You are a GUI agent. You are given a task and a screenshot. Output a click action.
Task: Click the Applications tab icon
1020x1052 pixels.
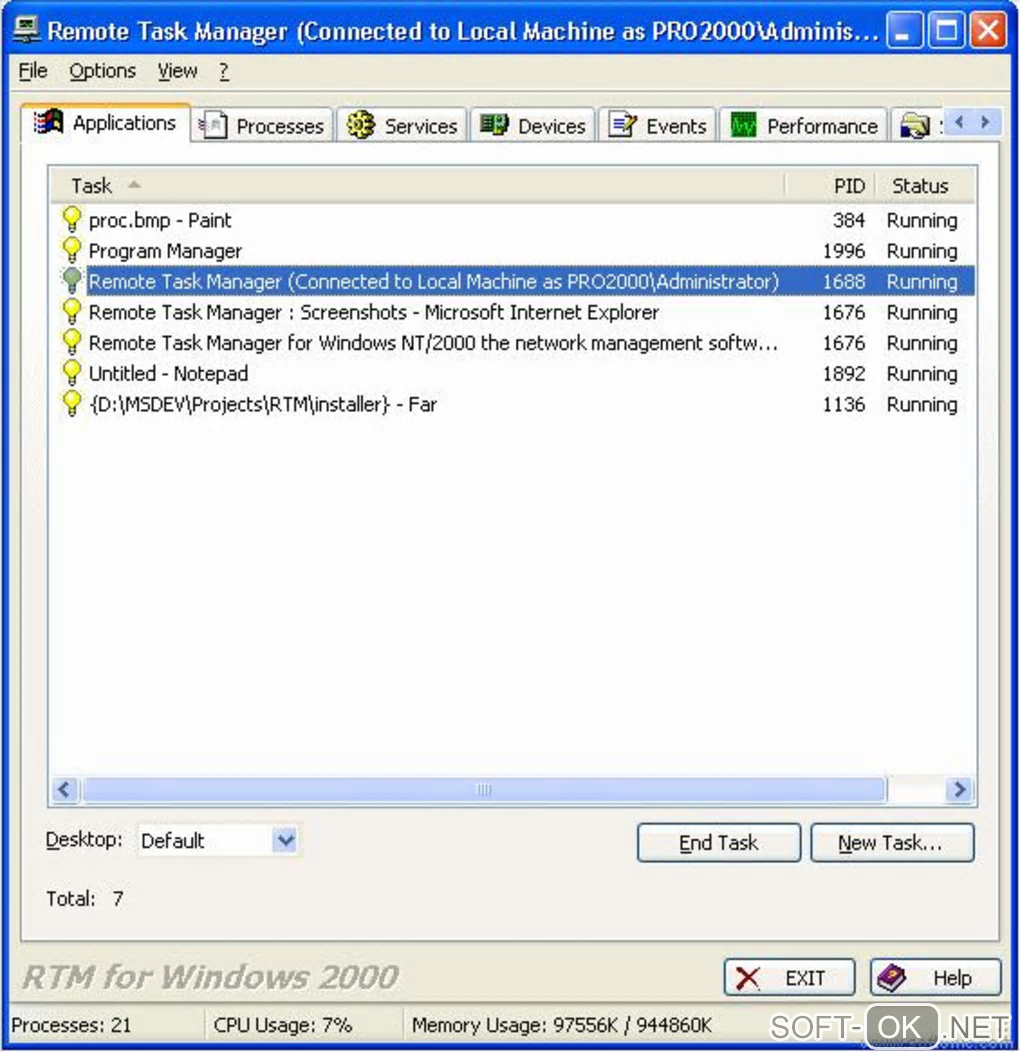pos(48,122)
